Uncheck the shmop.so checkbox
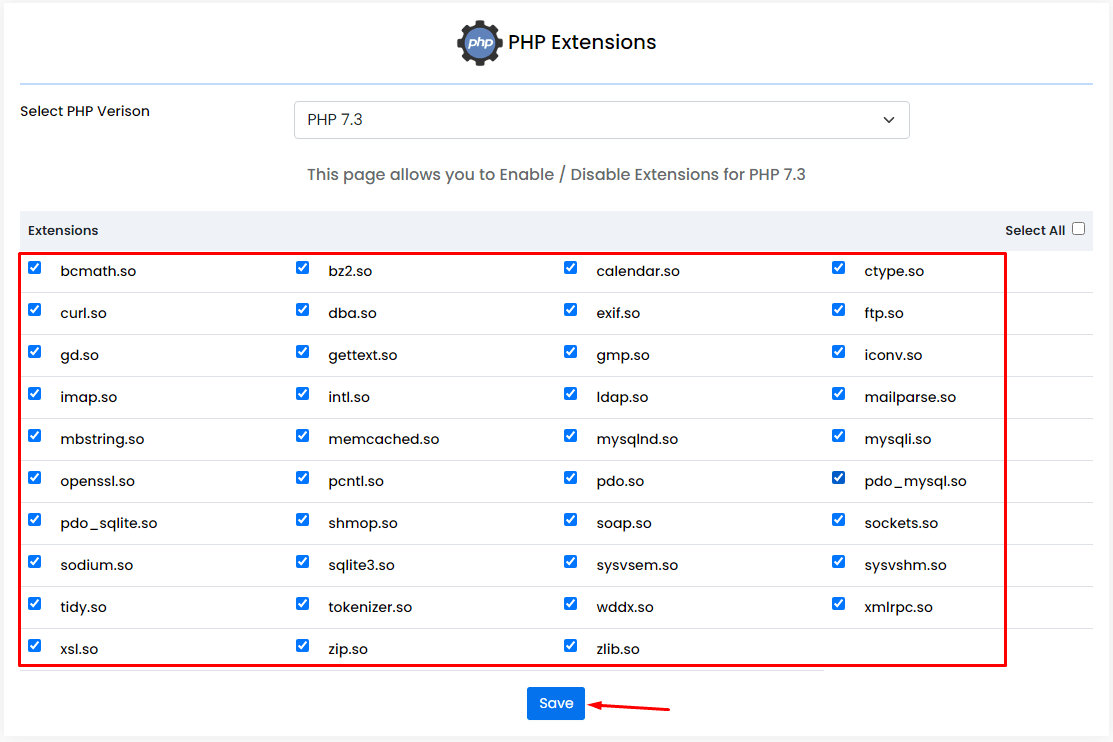Image resolution: width=1113 pixels, height=742 pixels. click(x=302, y=520)
